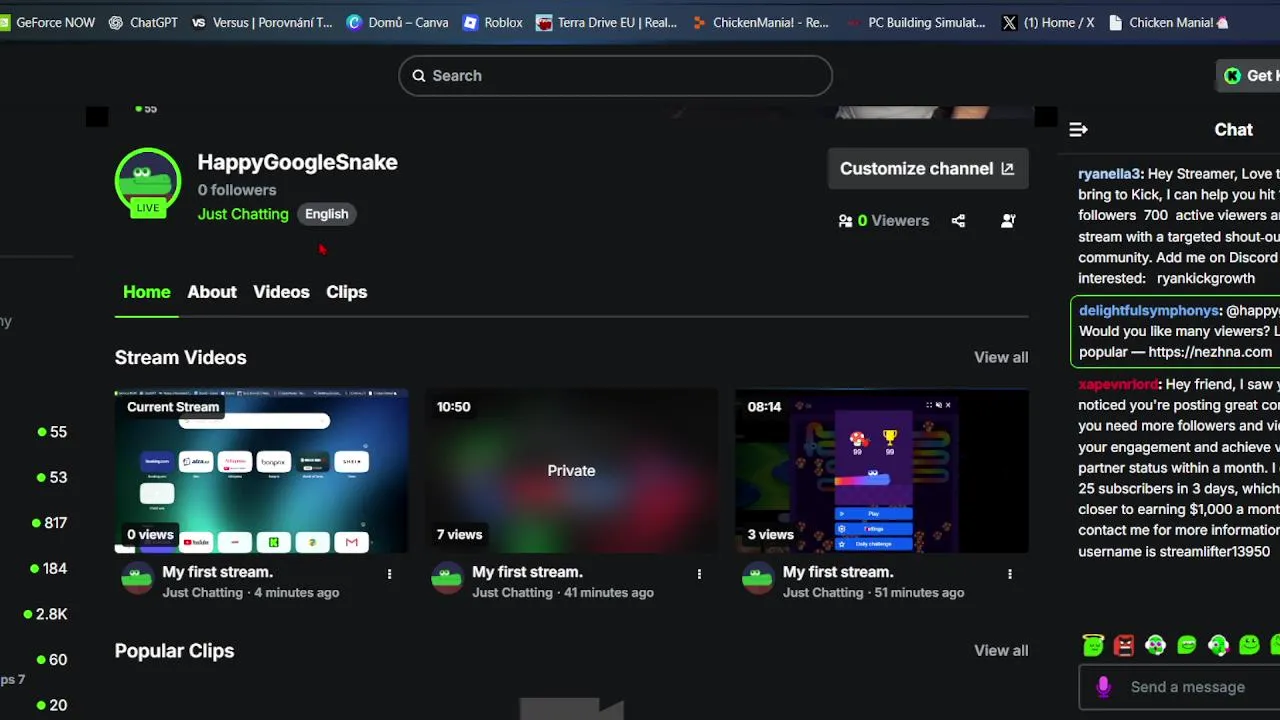Open the Current Stream video thumbnail
The height and width of the screenshot is (720, 1280).
[262, 471]
